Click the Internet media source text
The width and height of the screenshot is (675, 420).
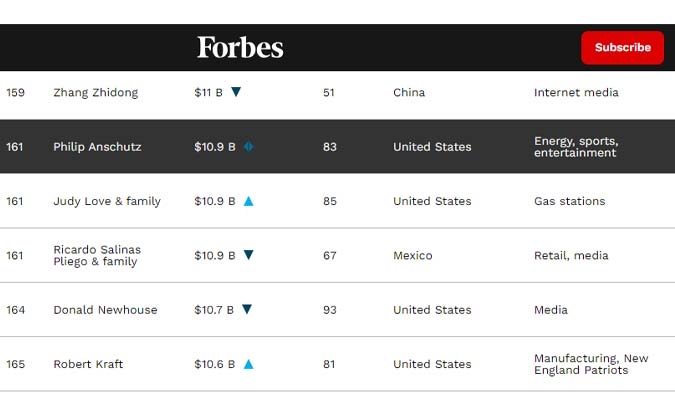pos(576,93)
